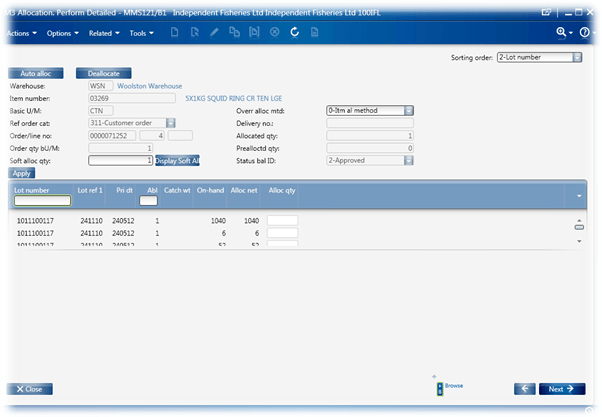This screenshot has width=602, height=417.
Task: Click the New document toolbar icon
Action: pos(176,33)
